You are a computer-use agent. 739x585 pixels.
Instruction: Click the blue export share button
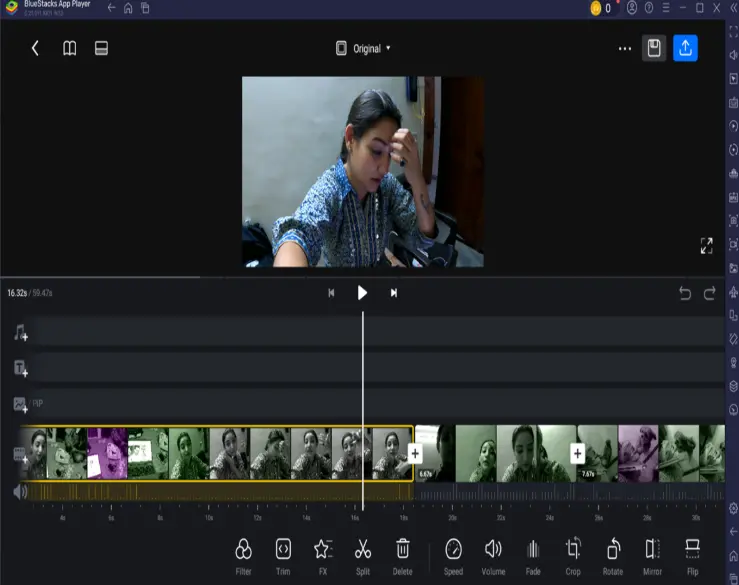685,48
